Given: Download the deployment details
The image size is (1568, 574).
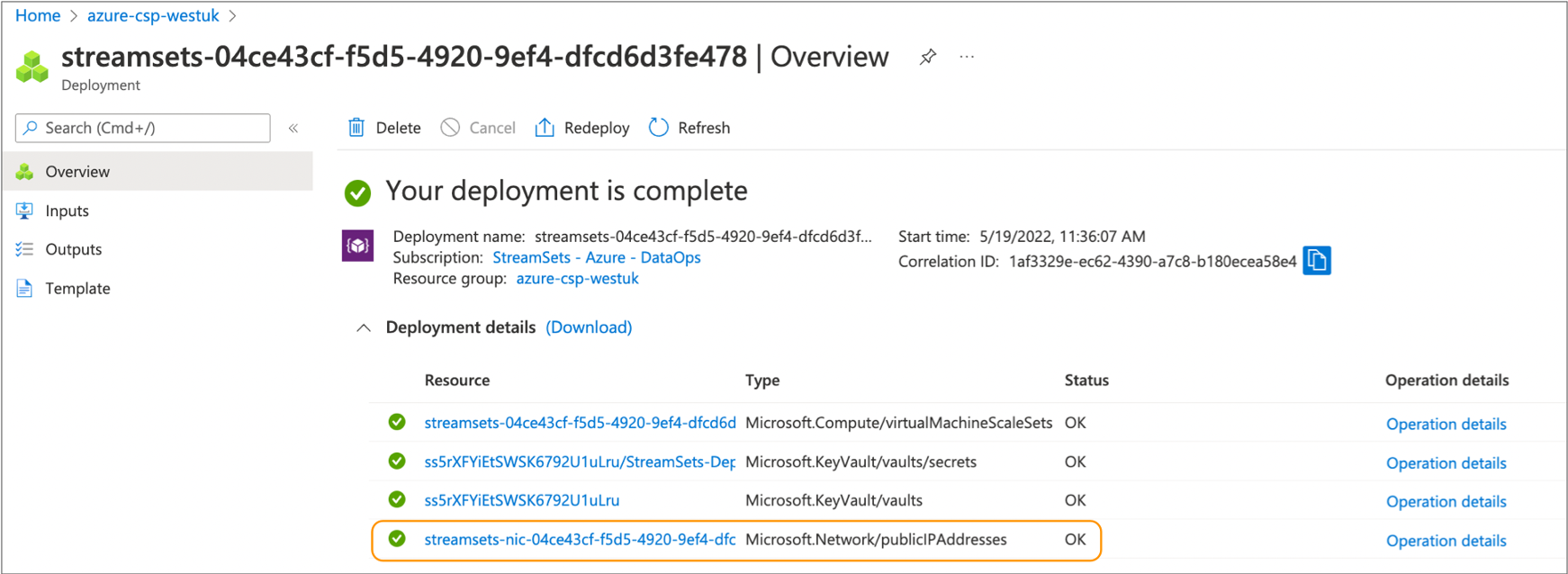Looking at the screenshot, I should [x=589, y=327].
